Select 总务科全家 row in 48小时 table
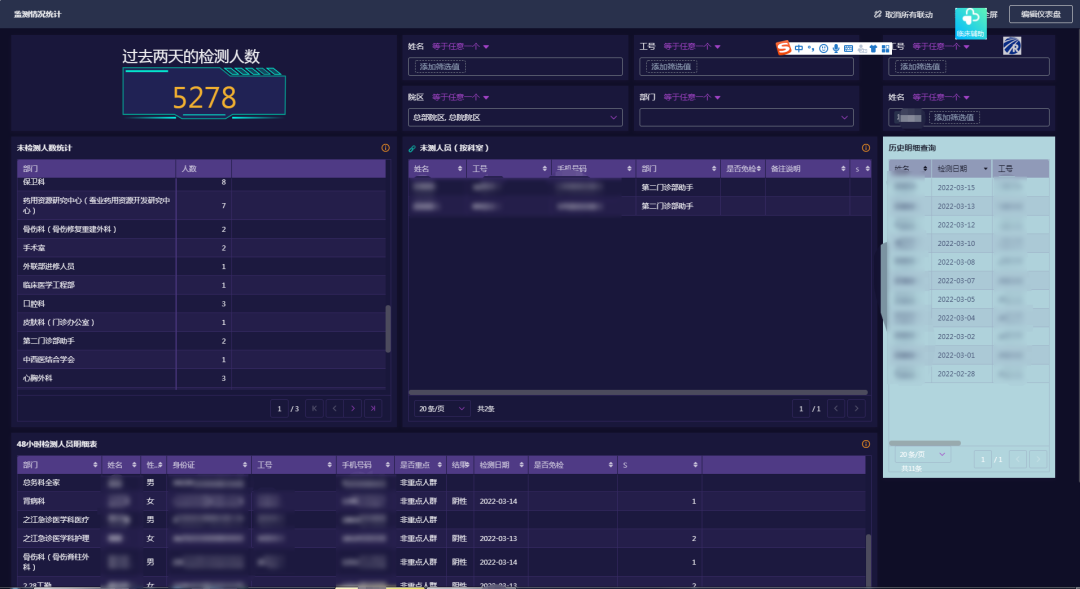 tap(442, 483)
